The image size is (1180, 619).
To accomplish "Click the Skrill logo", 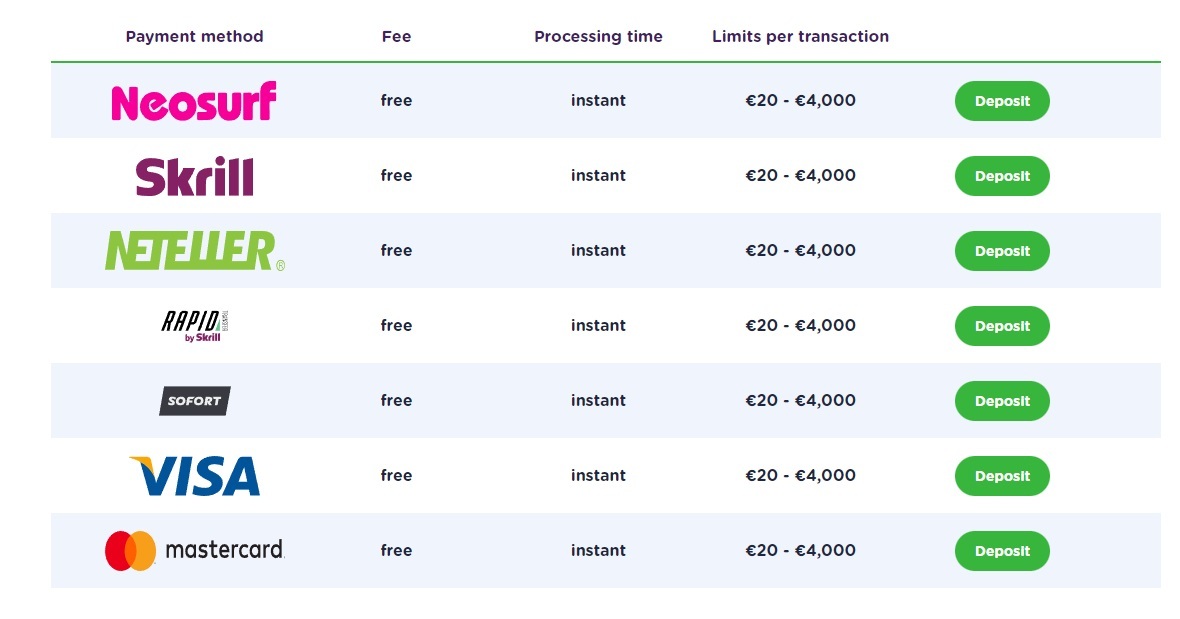I will [194, 176].
